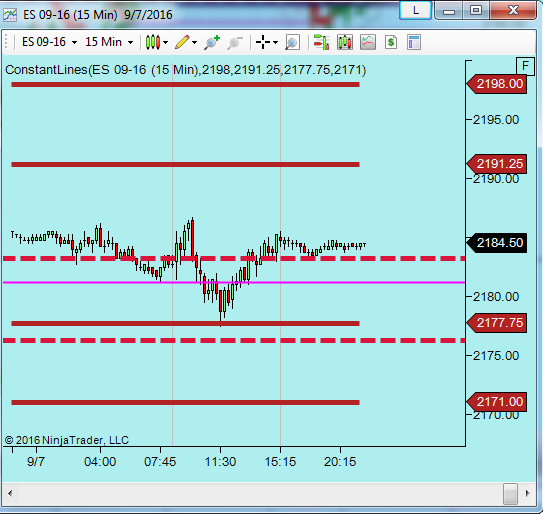
Task: Click the 04:00 time axis label
Action: [100, 462]
